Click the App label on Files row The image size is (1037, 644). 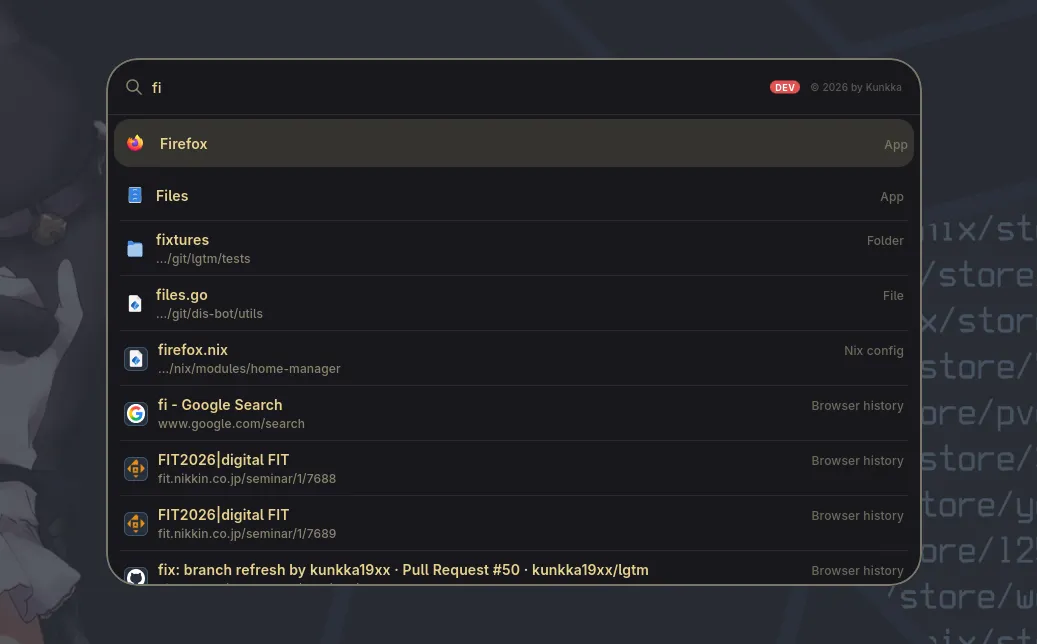point(892,196)
